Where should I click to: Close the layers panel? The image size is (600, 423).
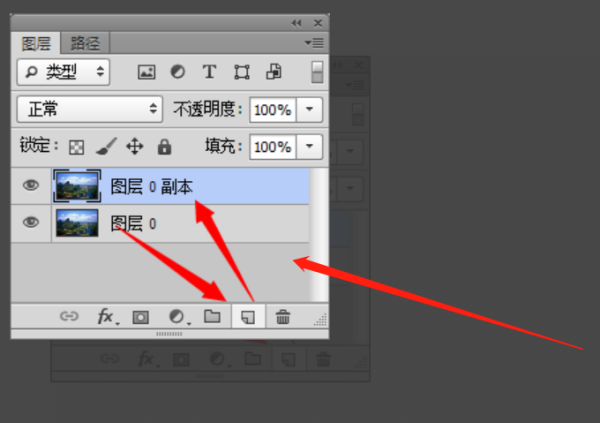click(x=318, y=23)
